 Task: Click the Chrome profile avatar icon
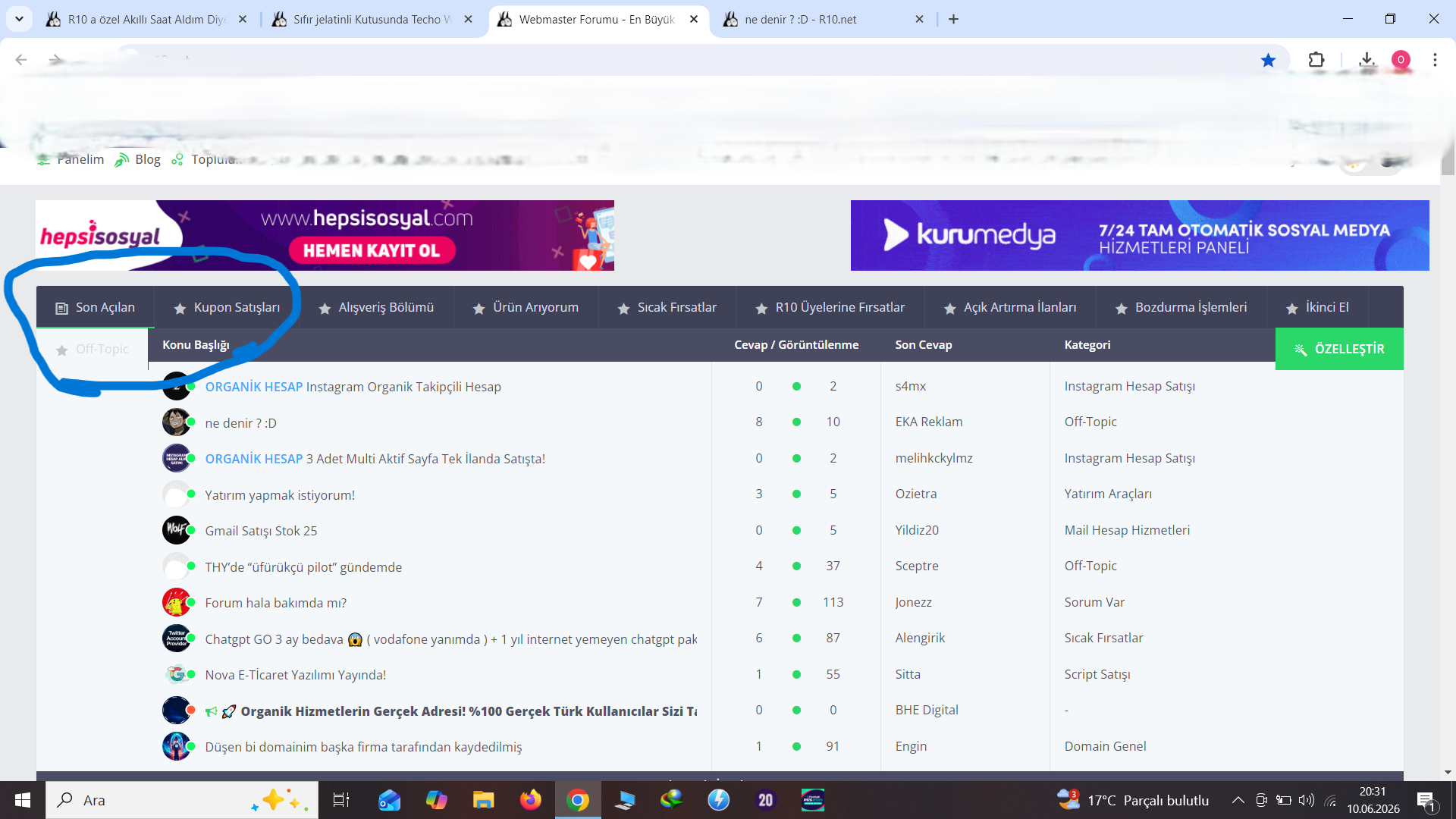point(1401,60)
